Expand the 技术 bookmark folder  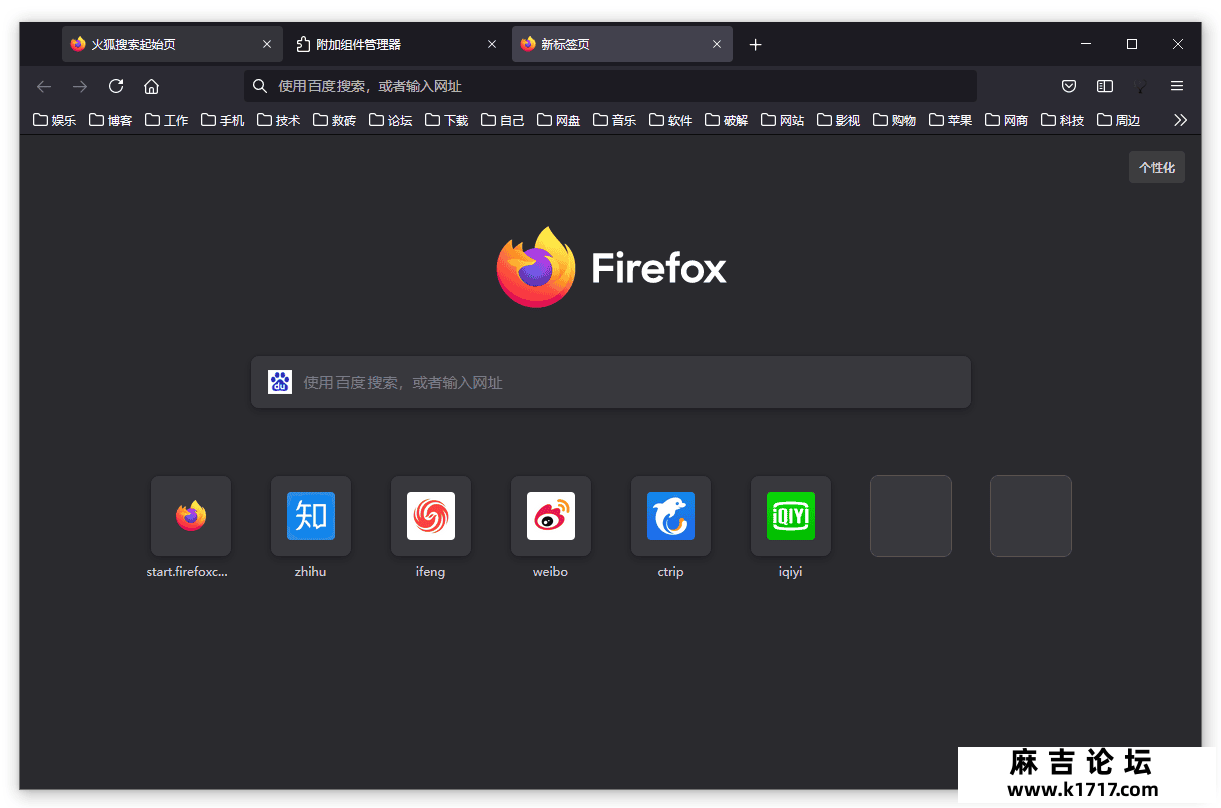[x=278, y=120]
